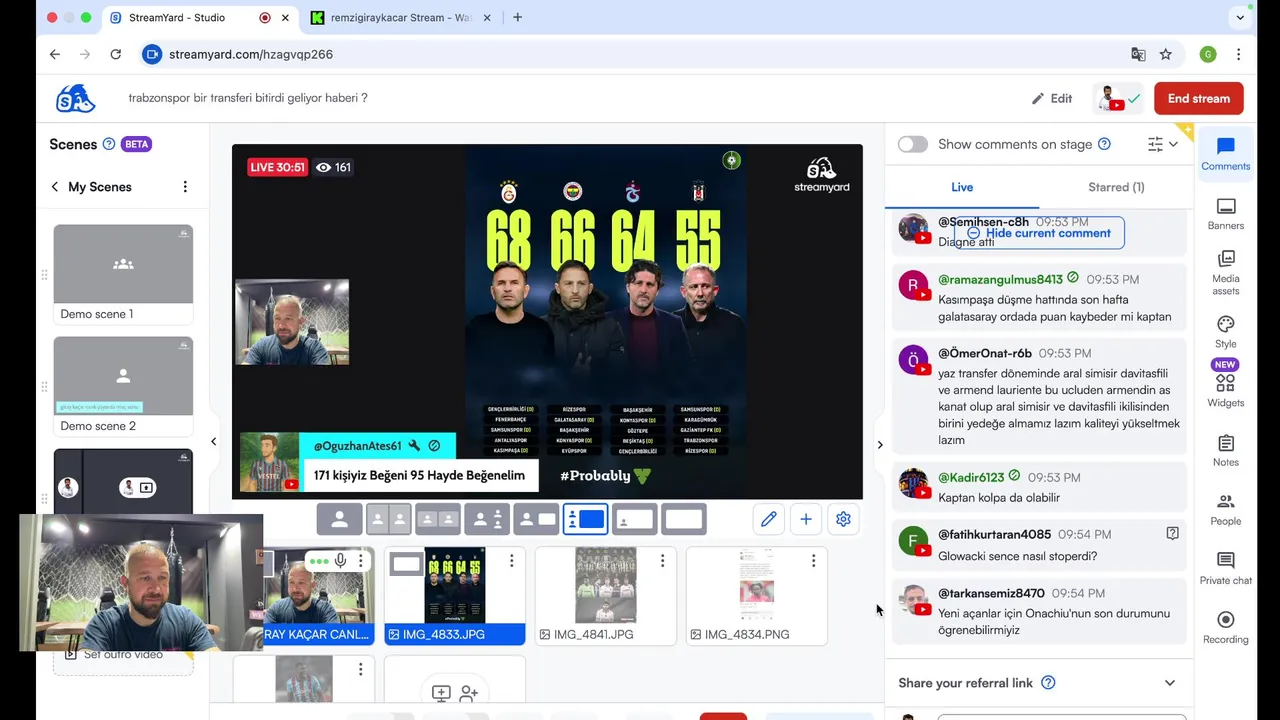Click Hide current comment button
The height and width of the screenshot is (720, 1280).
pos(1039,233)
